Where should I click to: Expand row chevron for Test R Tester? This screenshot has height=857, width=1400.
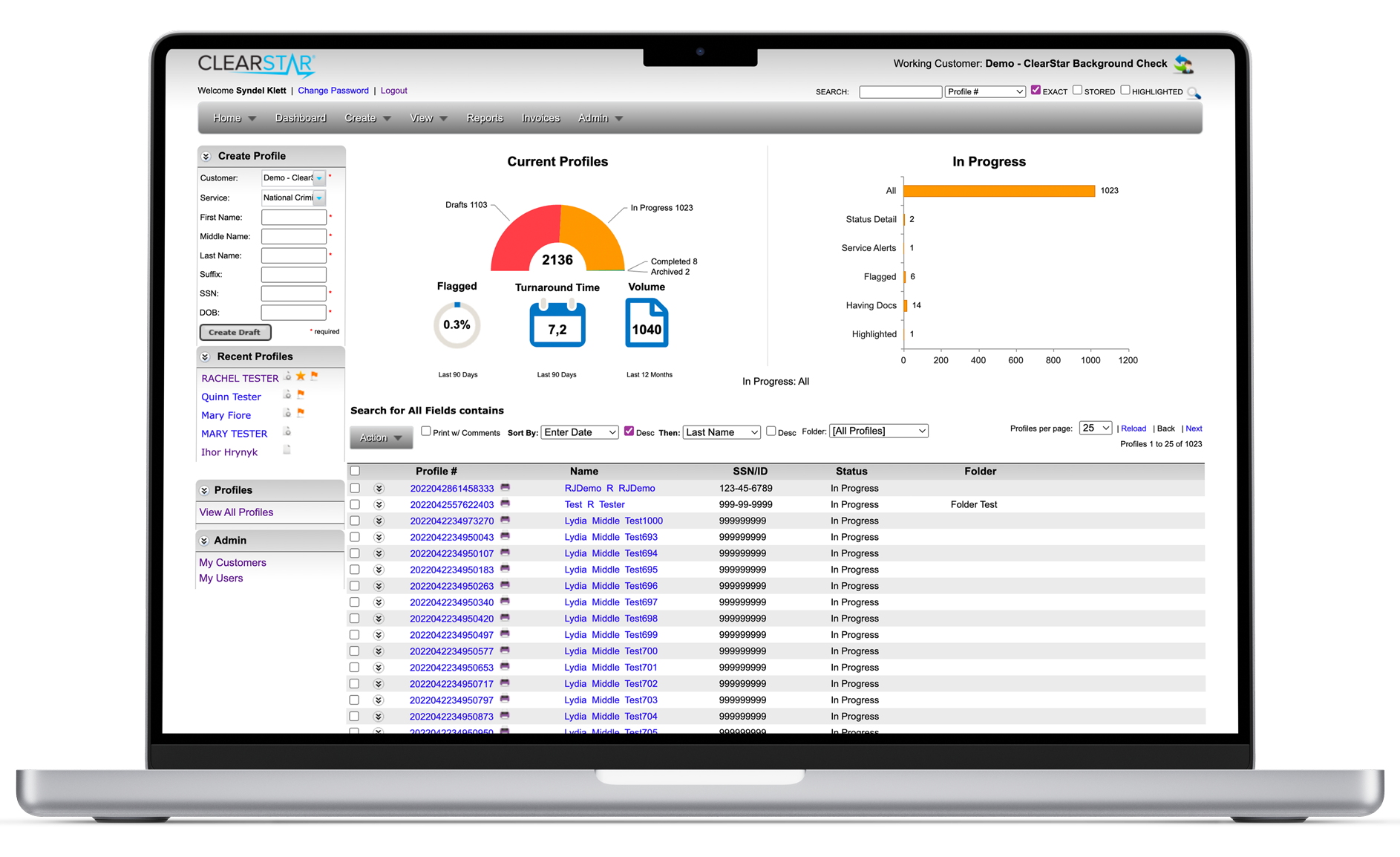point(379,505)
